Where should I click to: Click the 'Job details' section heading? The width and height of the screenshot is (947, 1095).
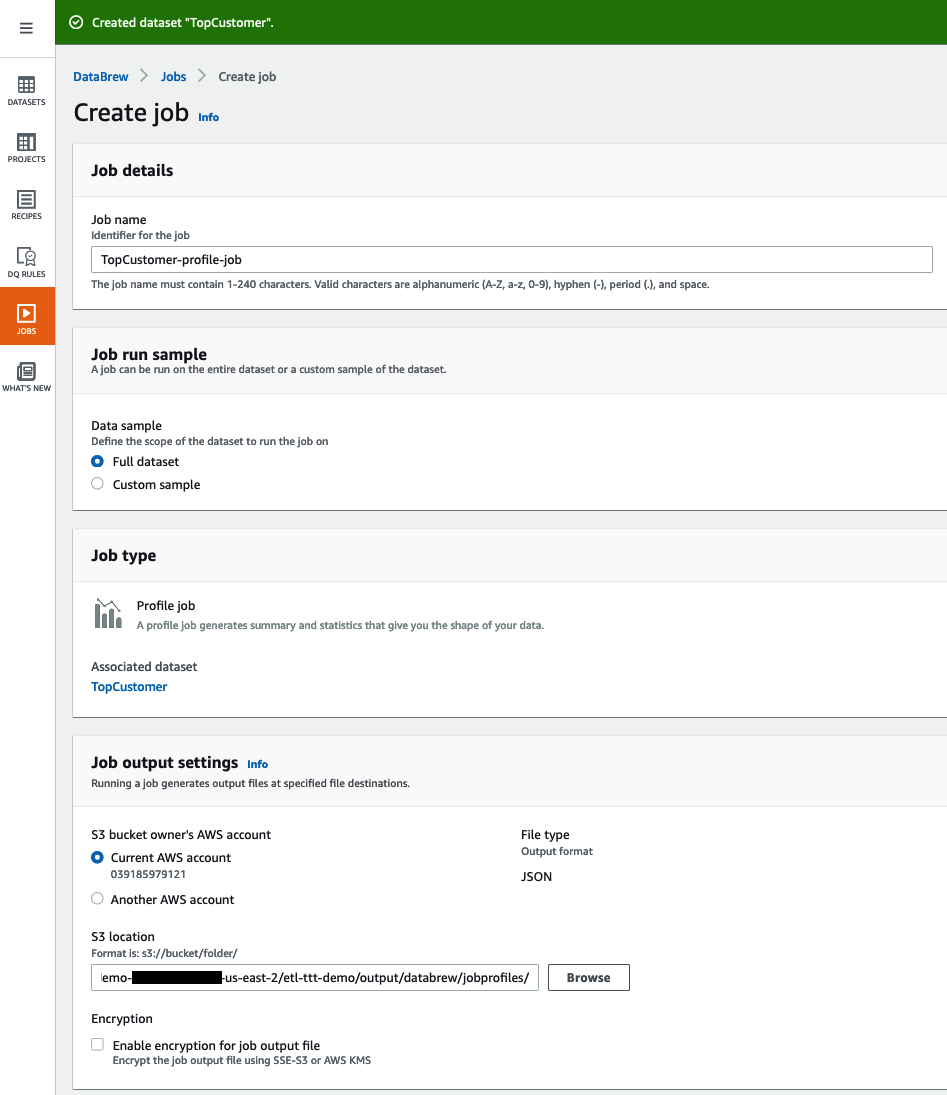click(132, 170)
